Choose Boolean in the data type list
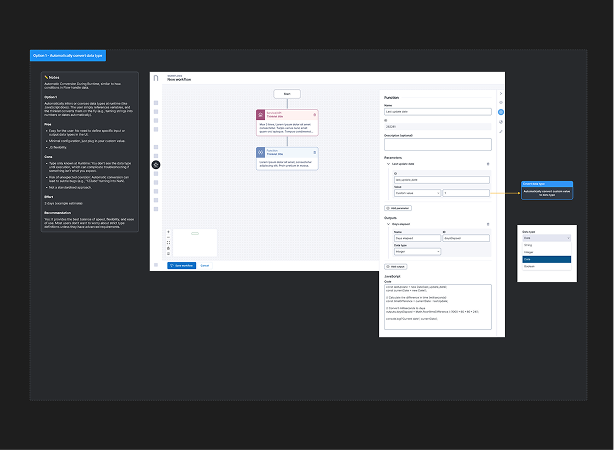The image size is (614, 450). point(546,266)
